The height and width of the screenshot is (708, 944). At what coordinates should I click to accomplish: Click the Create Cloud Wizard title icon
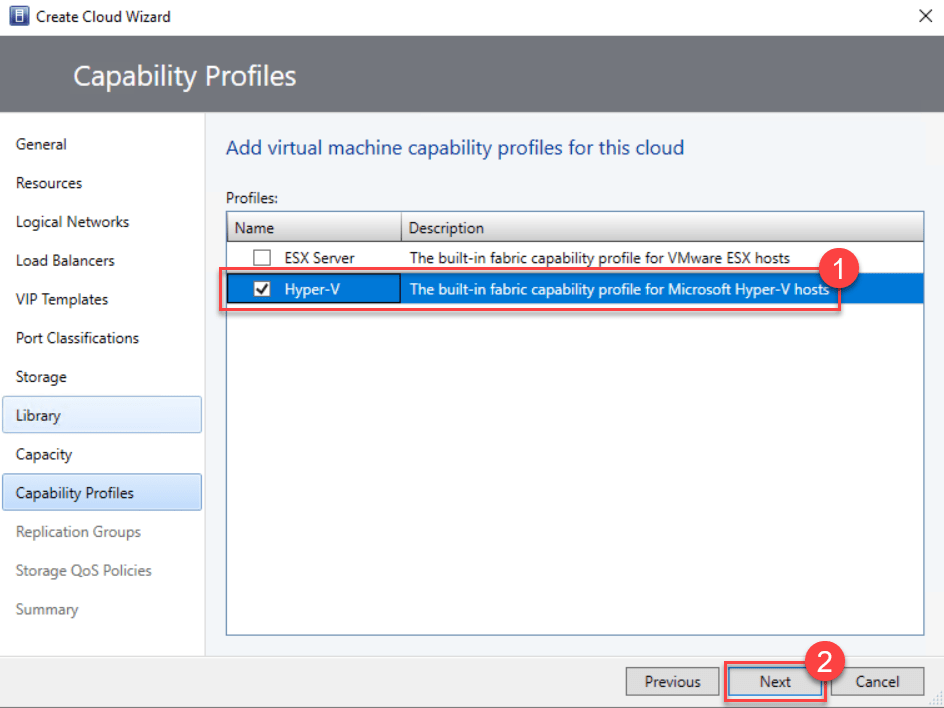(18, 17)
